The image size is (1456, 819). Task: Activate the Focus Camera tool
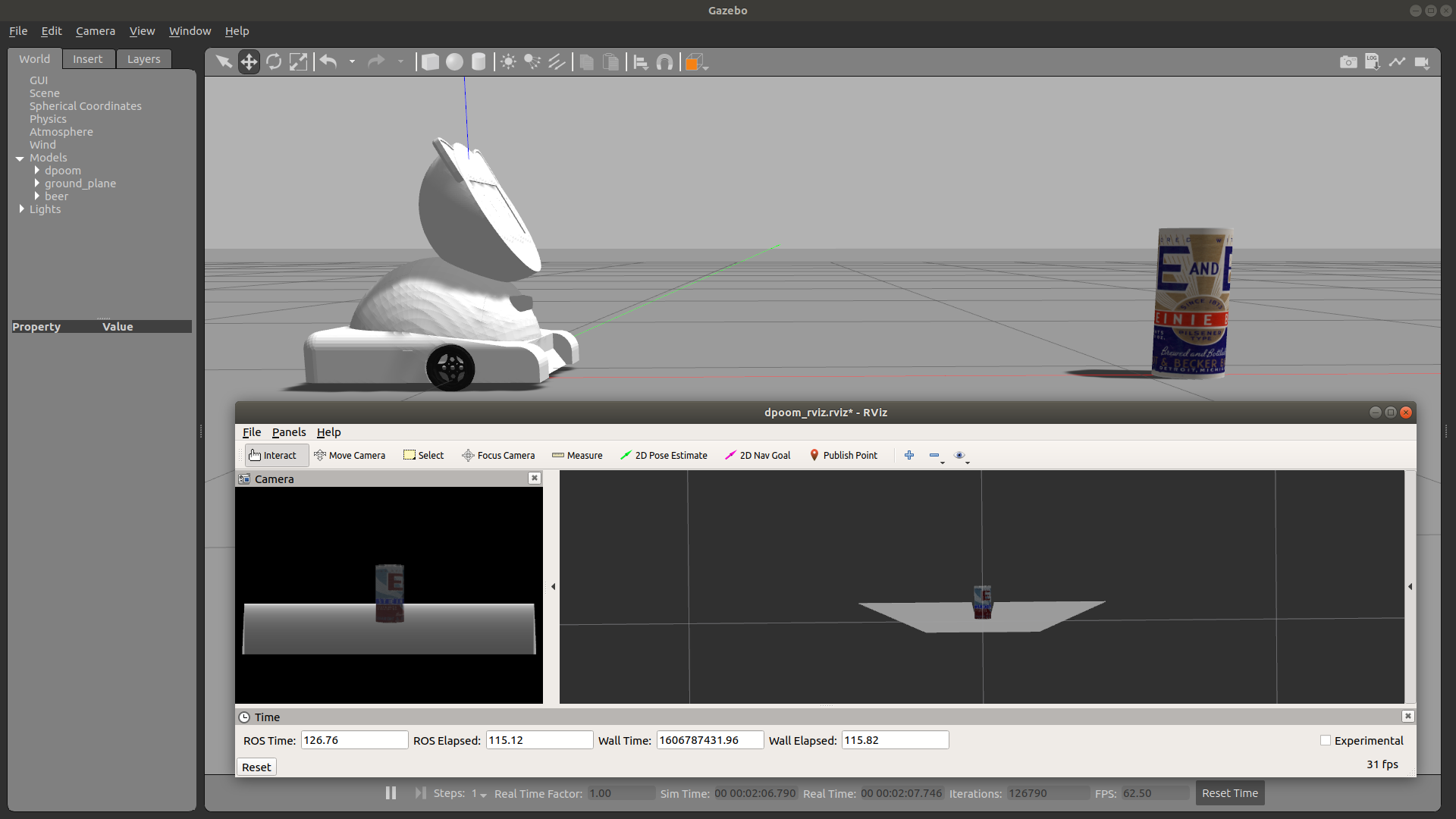(x=499, y=455)
